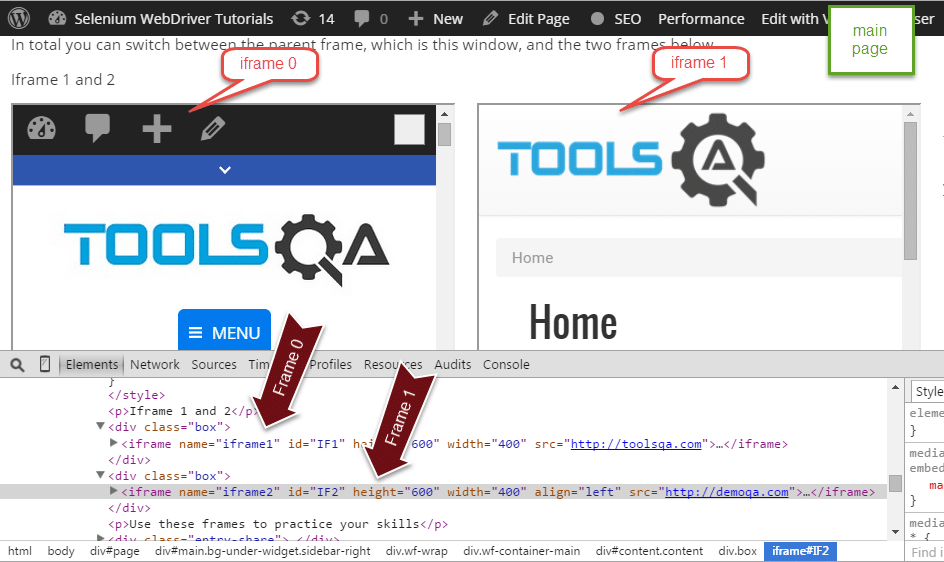Open the 14 pending updates icon
This screenshot has width=944, height=562.
pyautogui.click(x=300, y=19)
